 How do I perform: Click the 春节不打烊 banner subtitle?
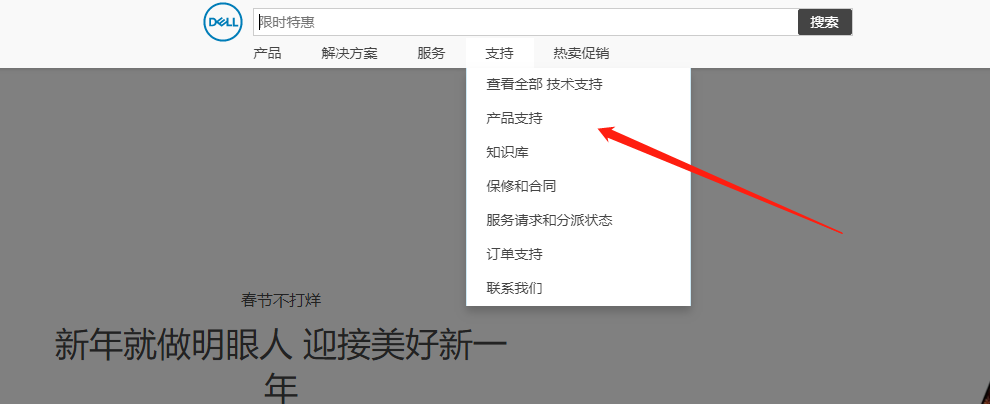(x=281, y=300)
